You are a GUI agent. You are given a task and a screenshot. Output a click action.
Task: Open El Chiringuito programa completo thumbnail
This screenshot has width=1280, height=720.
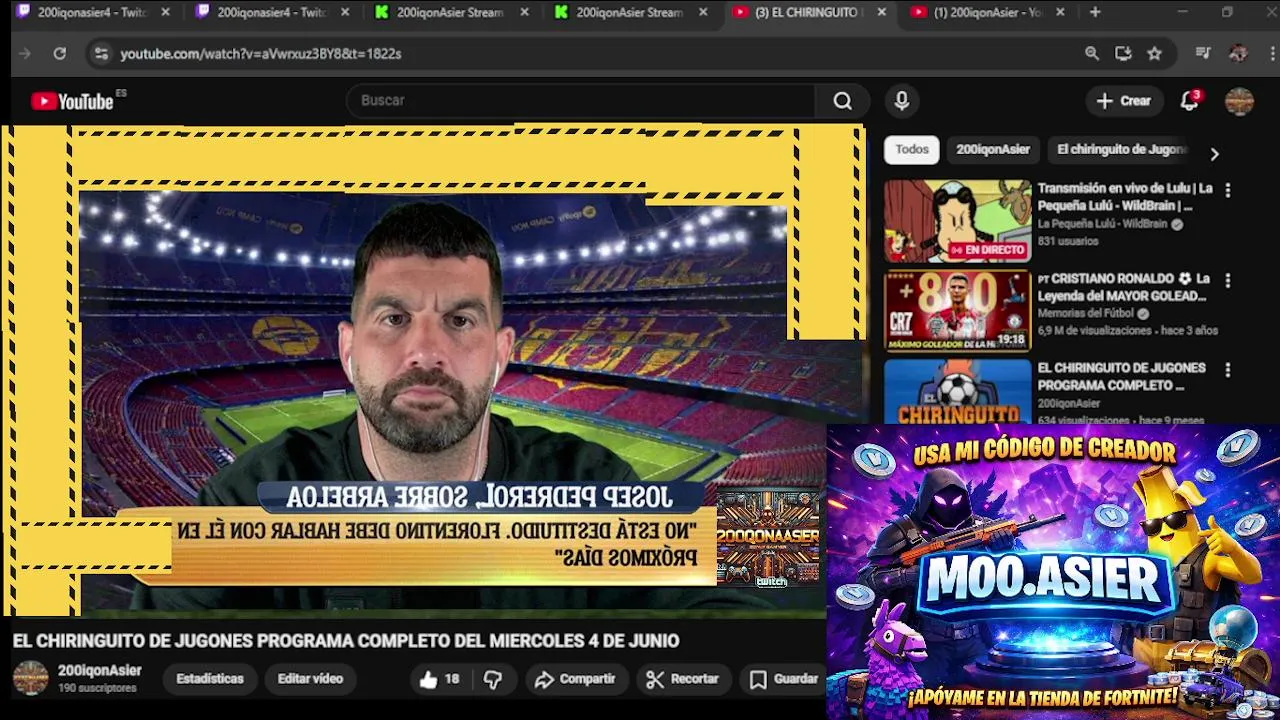pos(957,391)
